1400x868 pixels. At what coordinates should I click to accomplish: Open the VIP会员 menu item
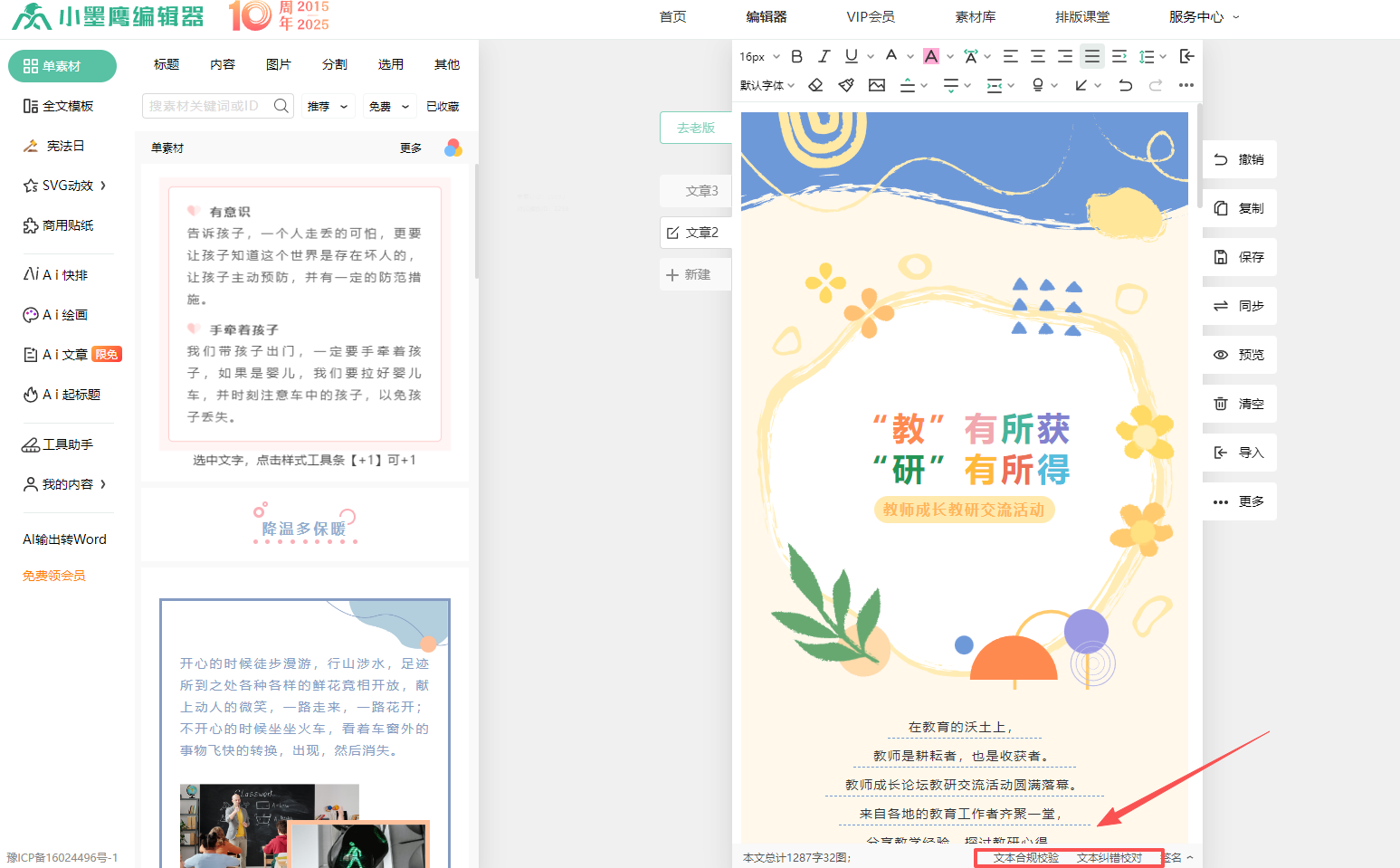tap(870, 16)
